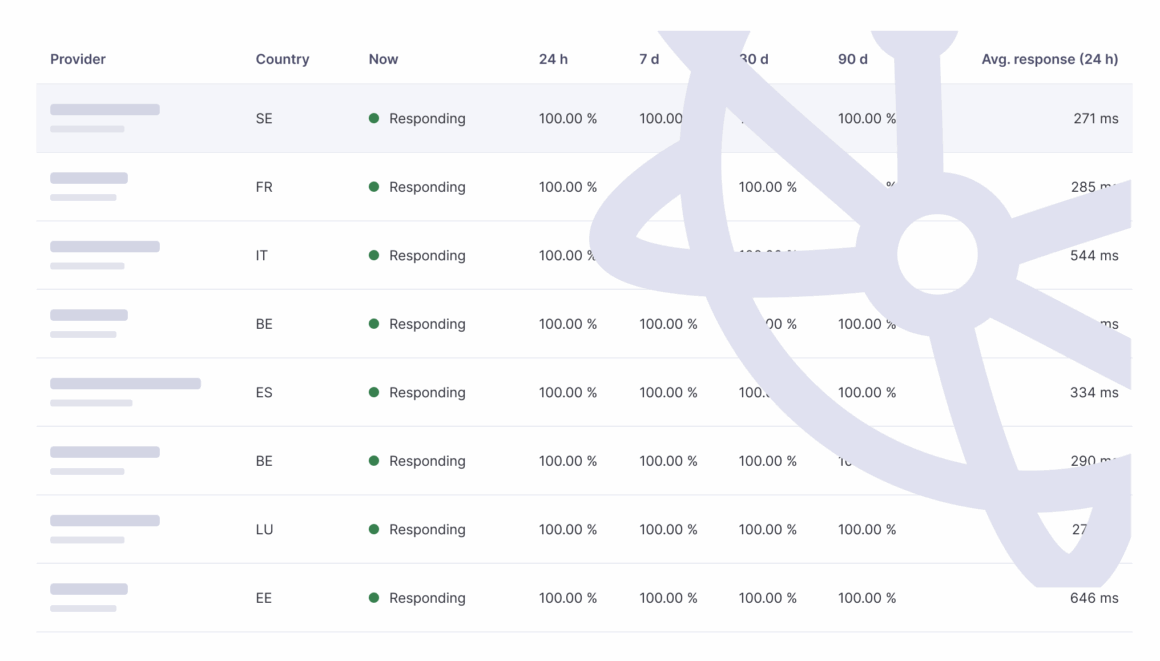Screen dimensions: 1160x661
Task: Click the green status dot in the ES row
Action: 374,392
